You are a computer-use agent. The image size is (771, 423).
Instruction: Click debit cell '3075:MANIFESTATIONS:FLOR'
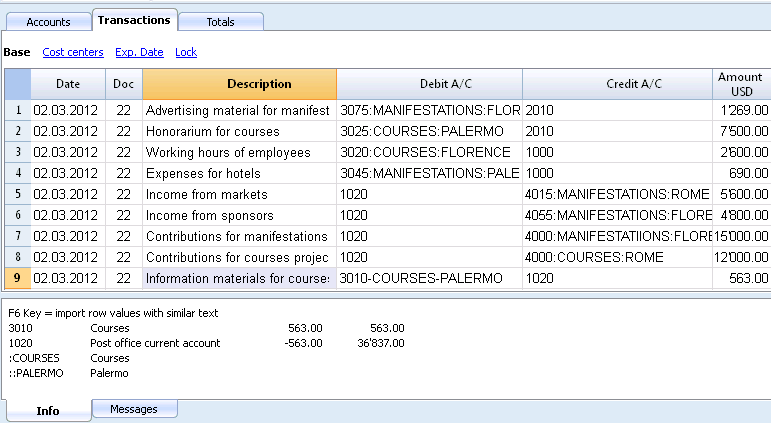pyautogui.click(x=429, y=110)
